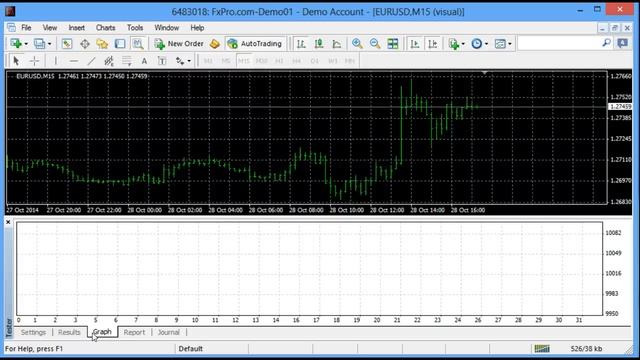Open the Tools menu
Screen dimensions: 640x360
(135, 28)
